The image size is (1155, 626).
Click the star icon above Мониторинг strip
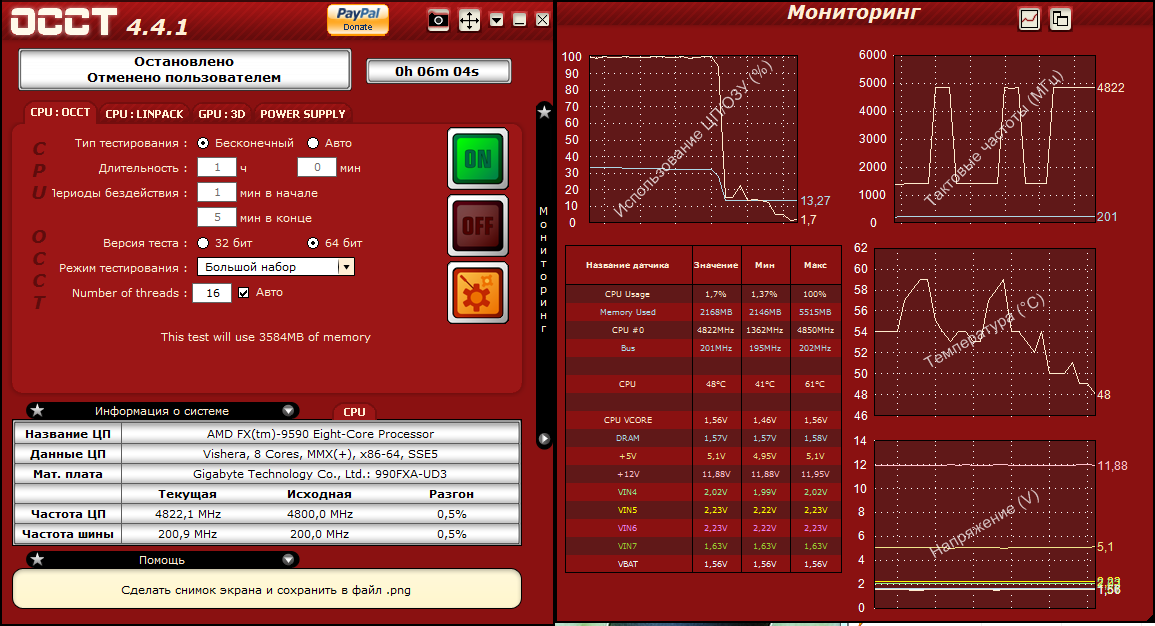tap(544, 113)
